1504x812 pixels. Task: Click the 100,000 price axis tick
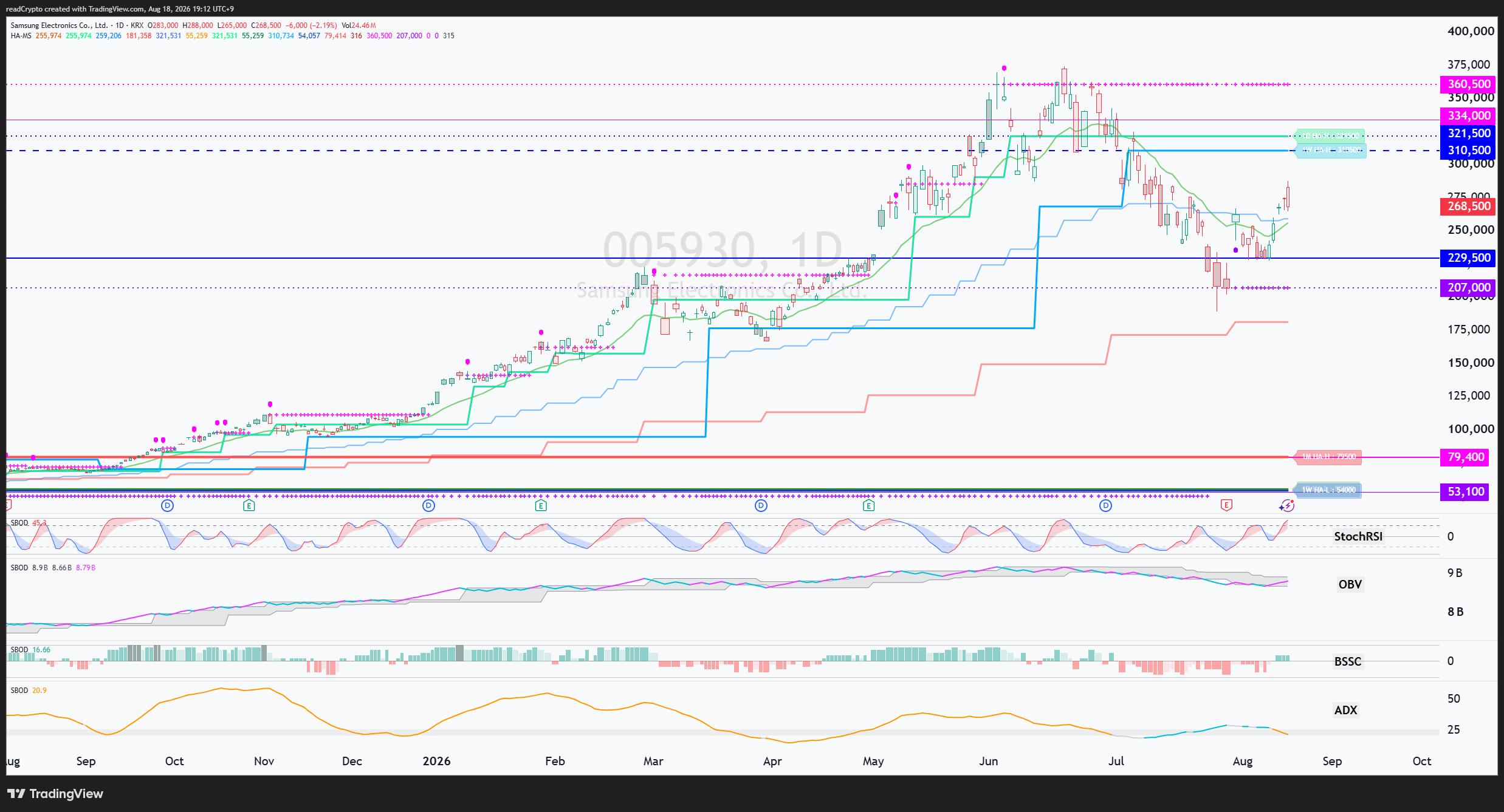pos(1471,429)
